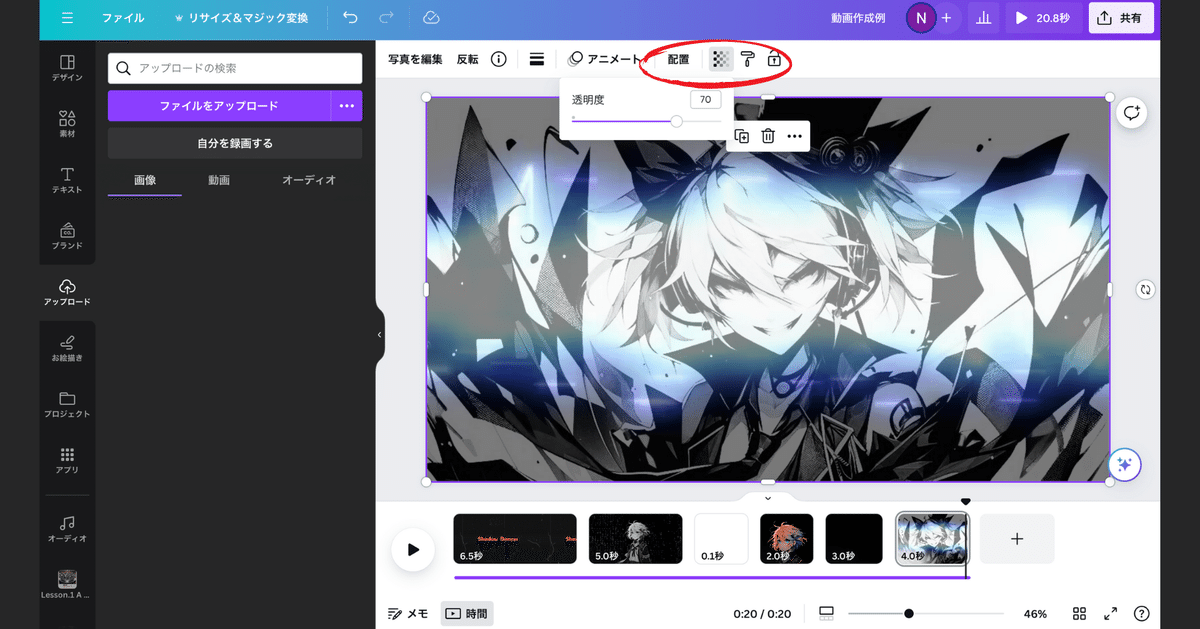This screenshot has width=1200, height=629.
Task: Select the 0.1秒 timeline clip
Action: click(721, 539)
